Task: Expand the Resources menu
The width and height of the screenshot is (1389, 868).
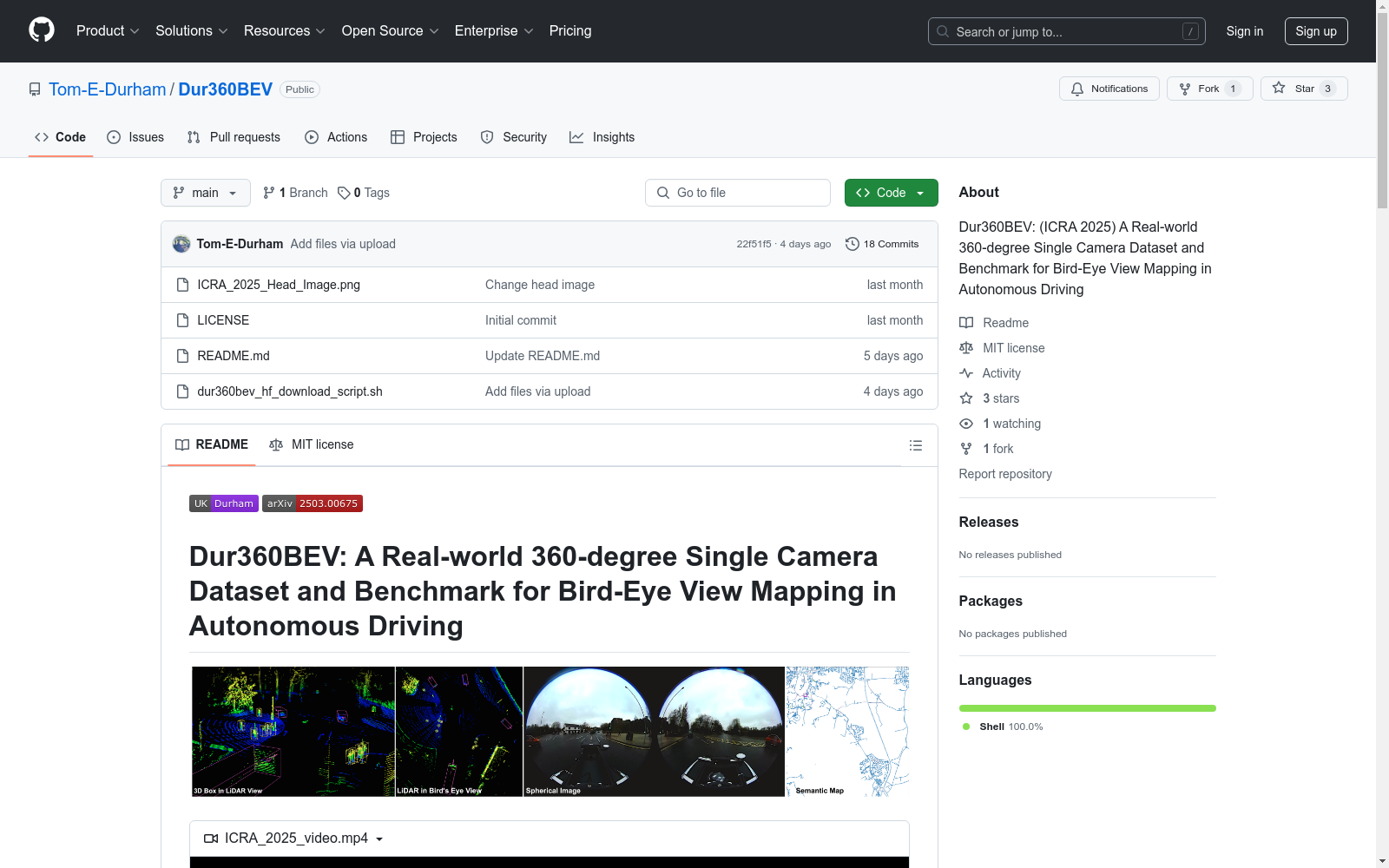Action: 285,31
